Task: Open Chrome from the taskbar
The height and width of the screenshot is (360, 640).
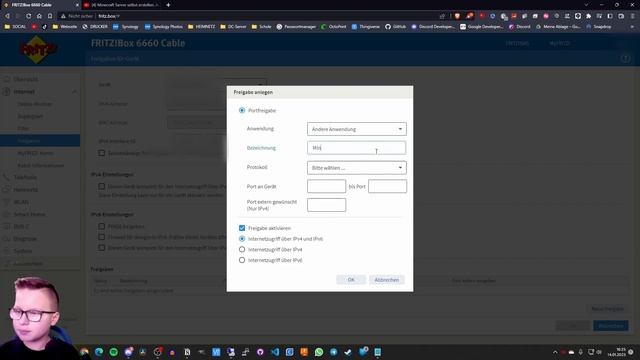Action: tap(84, 352)
